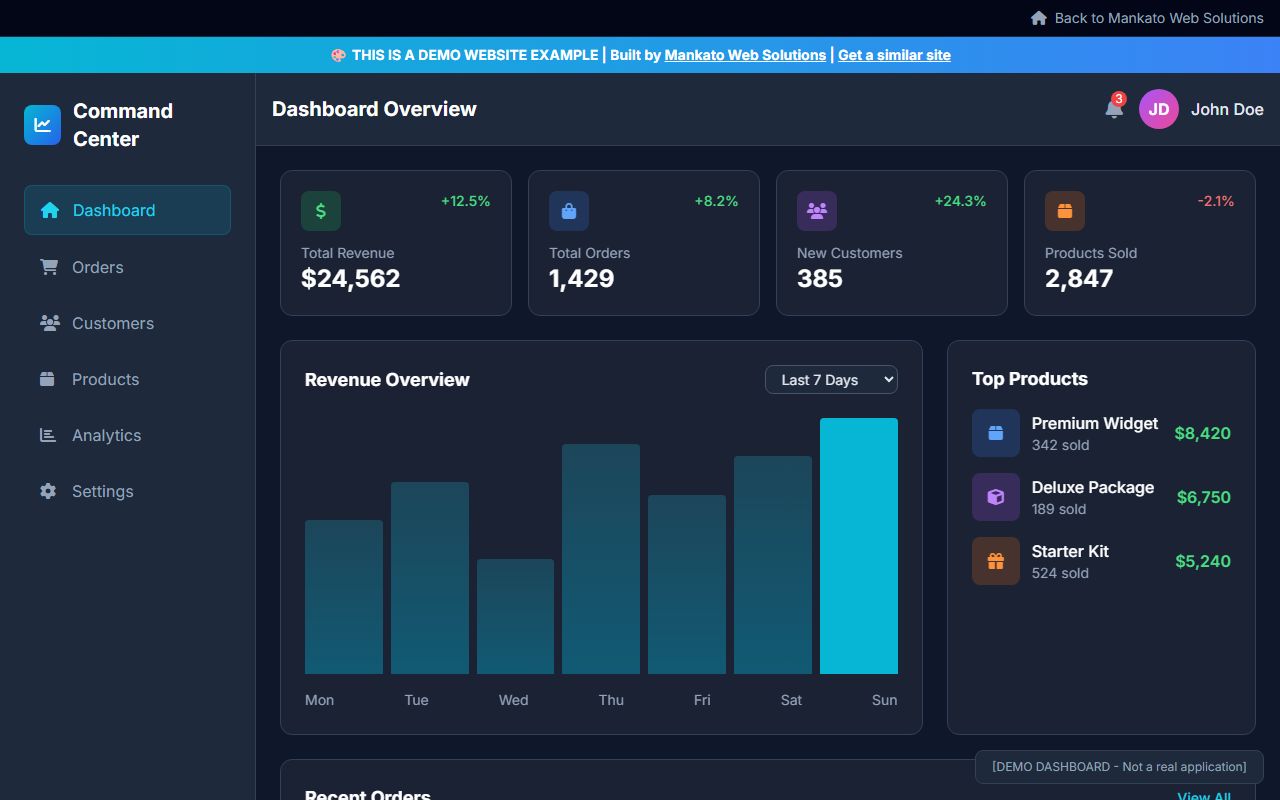Screen dimensions: 1280x800
Task: Open Analytics chart icon in sidebar
Action: click(47, 435)
